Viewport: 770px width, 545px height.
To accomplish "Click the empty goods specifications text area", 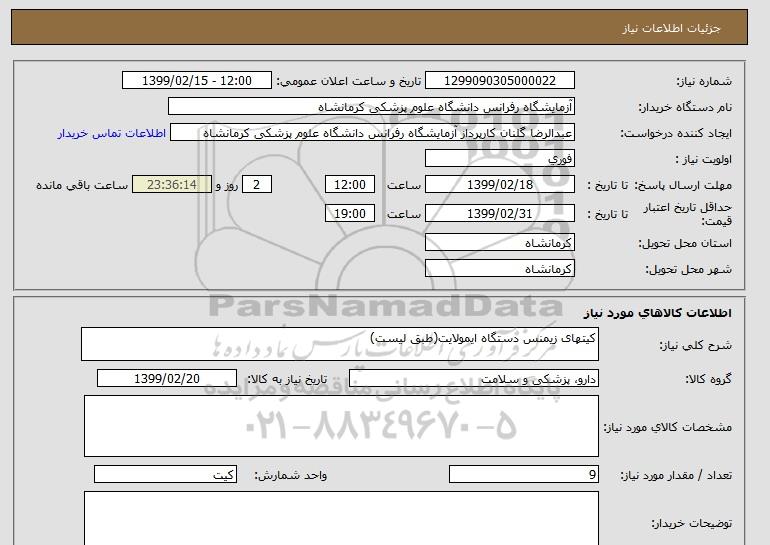I will coord(341,426).
